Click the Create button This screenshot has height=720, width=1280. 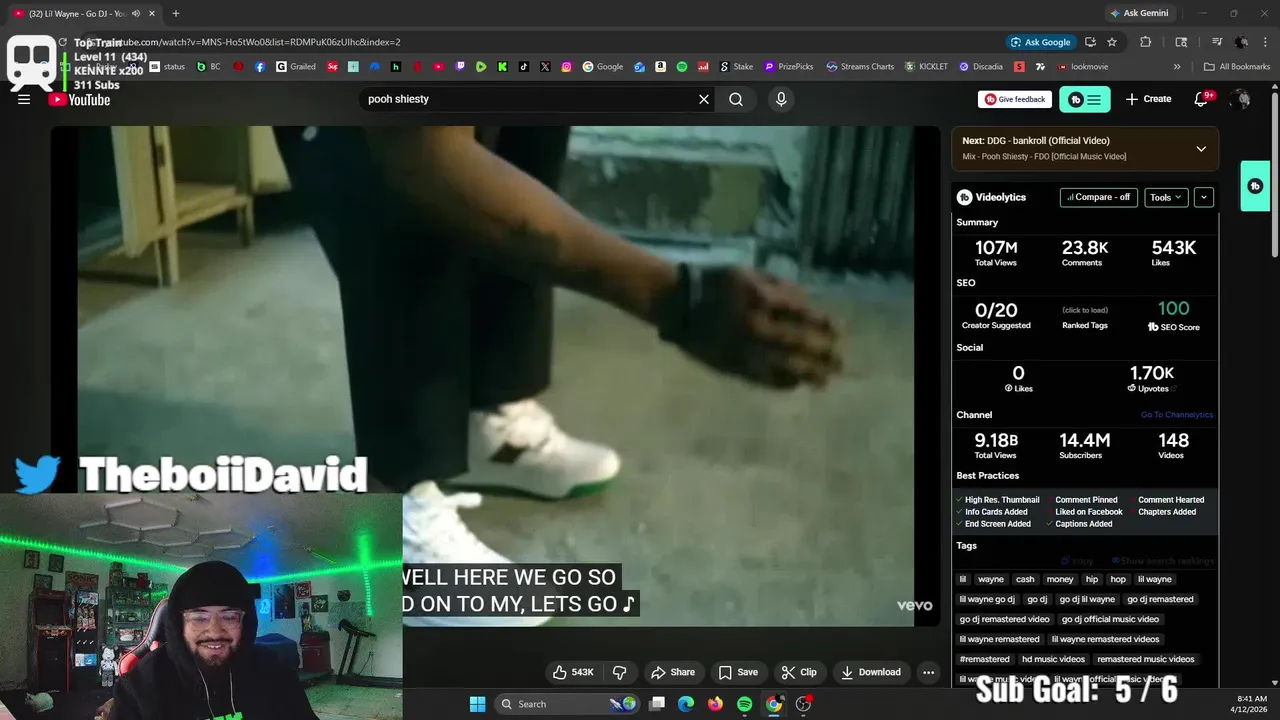1148,99
